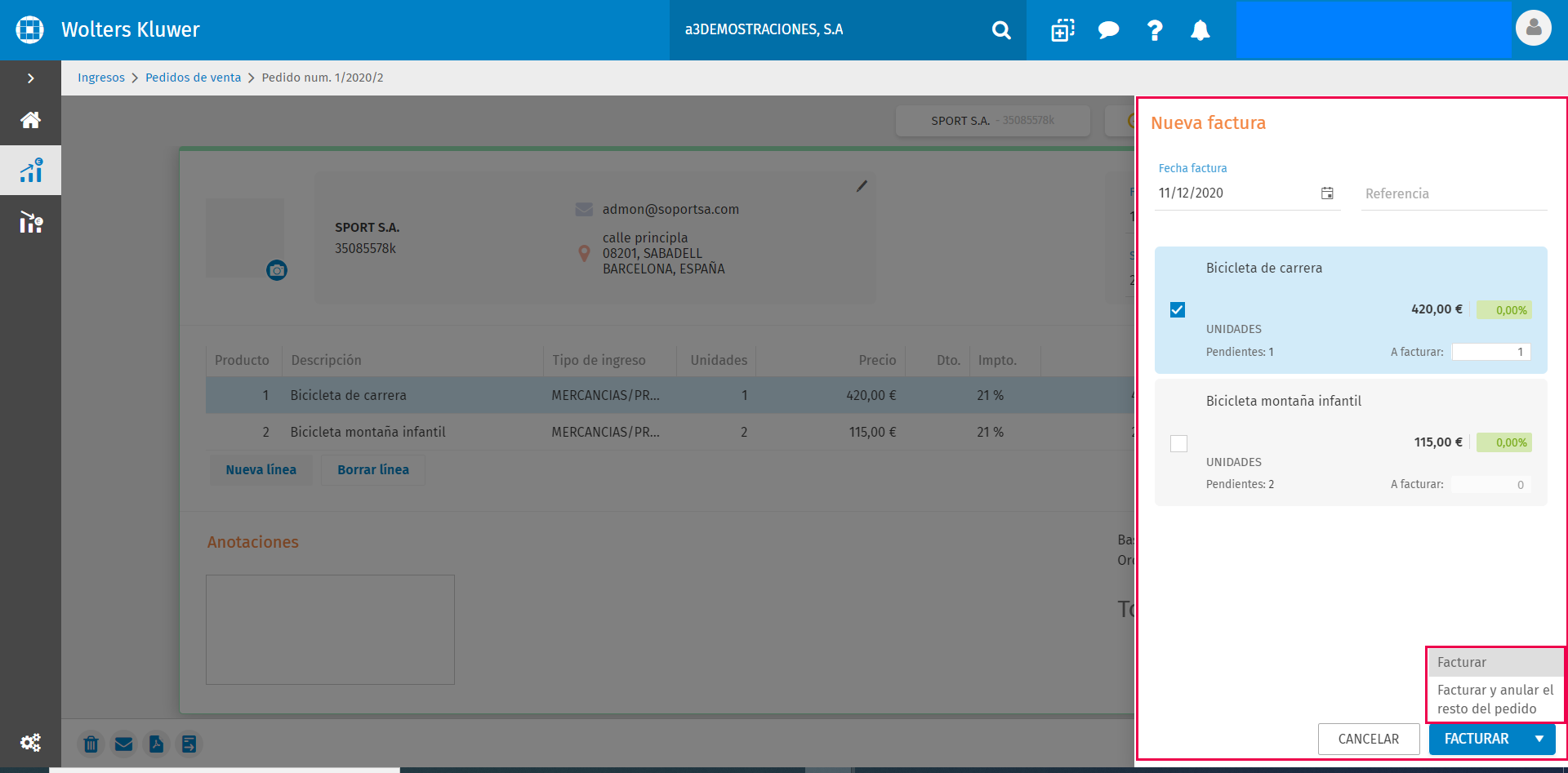Click the Anotaciones text area
Screen dimensions: 1568x773
330,629
